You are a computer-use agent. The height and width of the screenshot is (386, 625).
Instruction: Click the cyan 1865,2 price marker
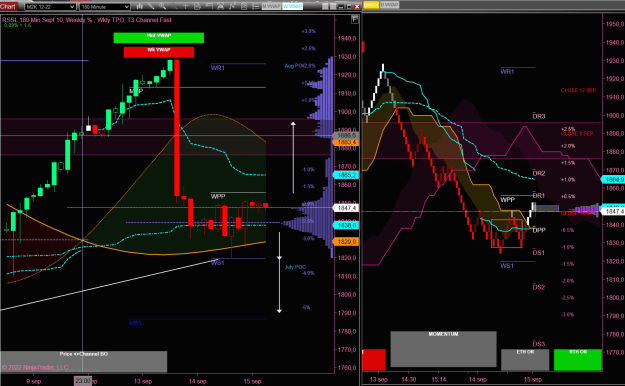[346, 175]
